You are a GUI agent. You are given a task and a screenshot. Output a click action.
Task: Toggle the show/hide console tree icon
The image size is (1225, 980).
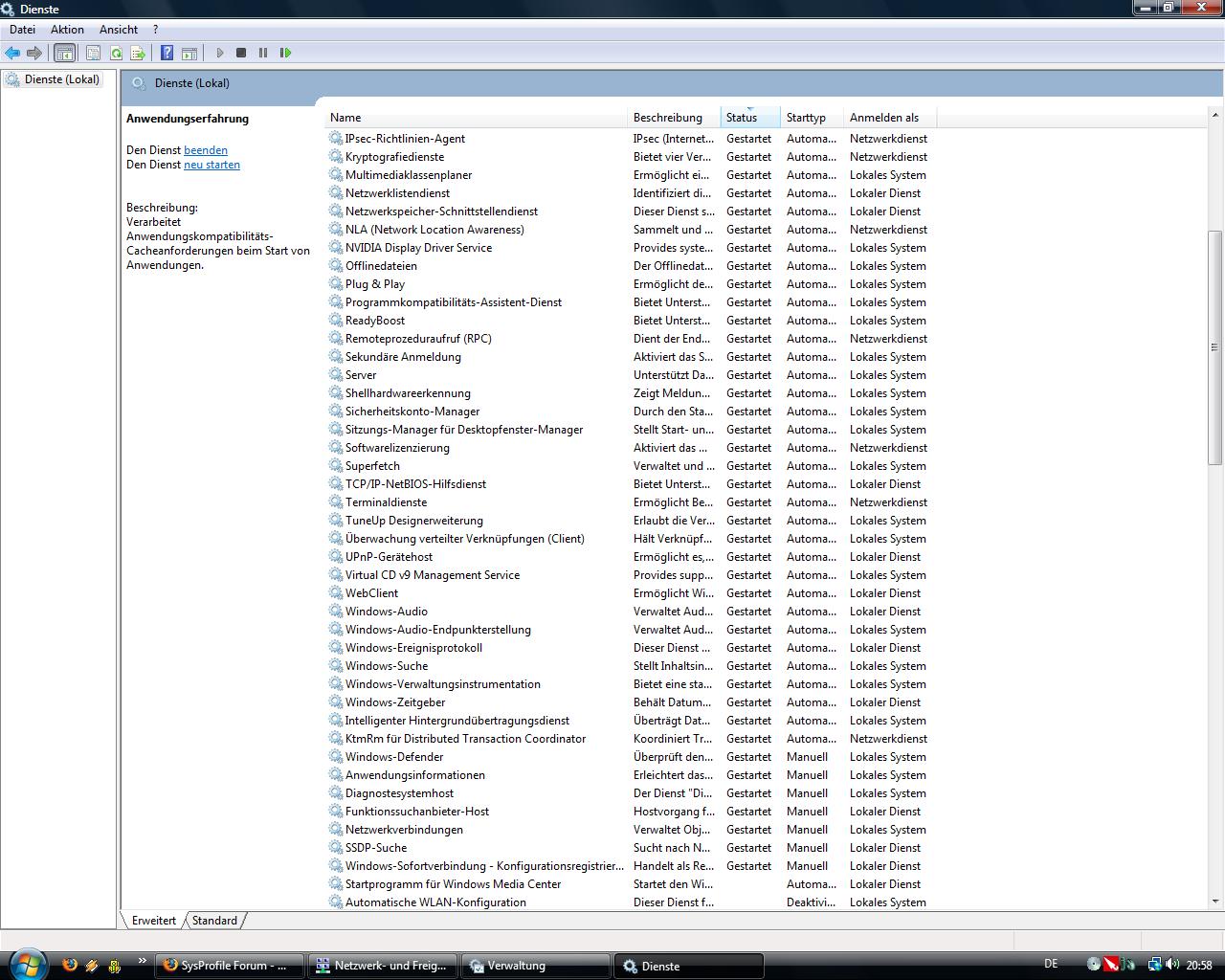[x=65, y=53]
